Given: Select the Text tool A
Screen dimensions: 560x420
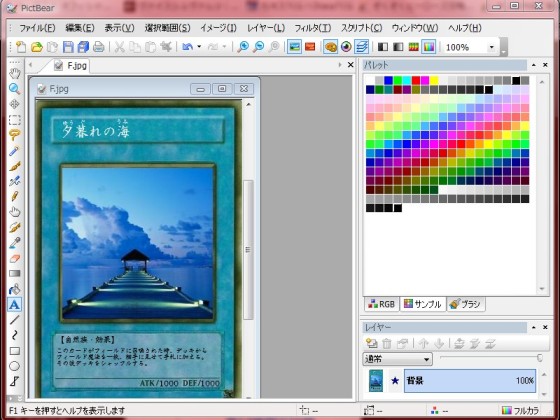Looking at the screenshot, I should 14,305.
